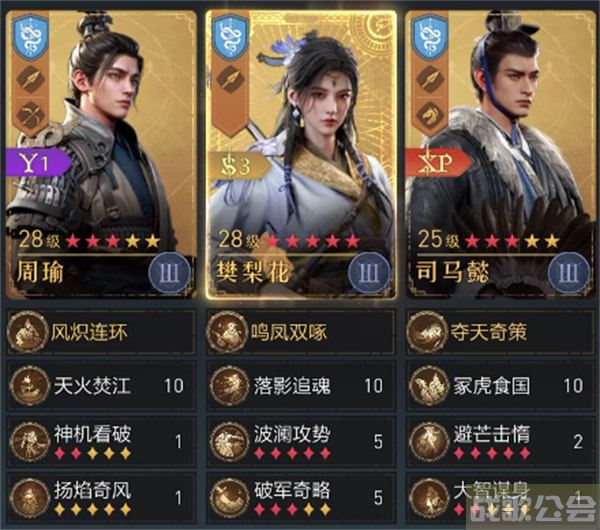Select the bow troop icon on 周瑜's card
Image resolution: width=600 pixels, height=530 pixels.
31,115
